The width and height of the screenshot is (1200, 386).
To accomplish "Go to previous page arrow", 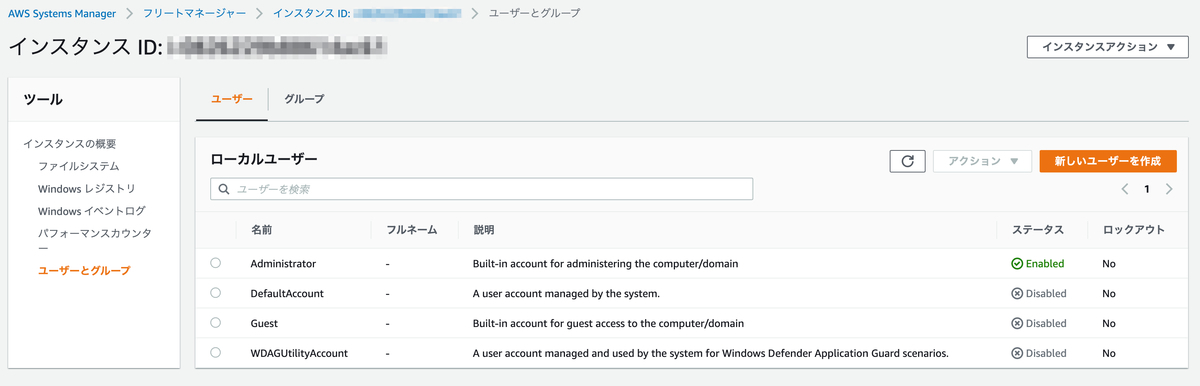I will click(1125, 189).
